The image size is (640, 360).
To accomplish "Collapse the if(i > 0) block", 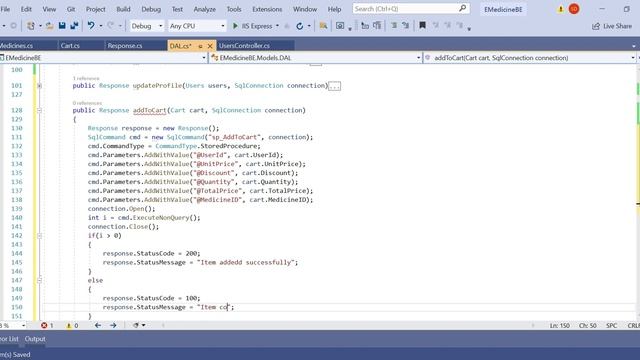I will [x=40, y=236].
